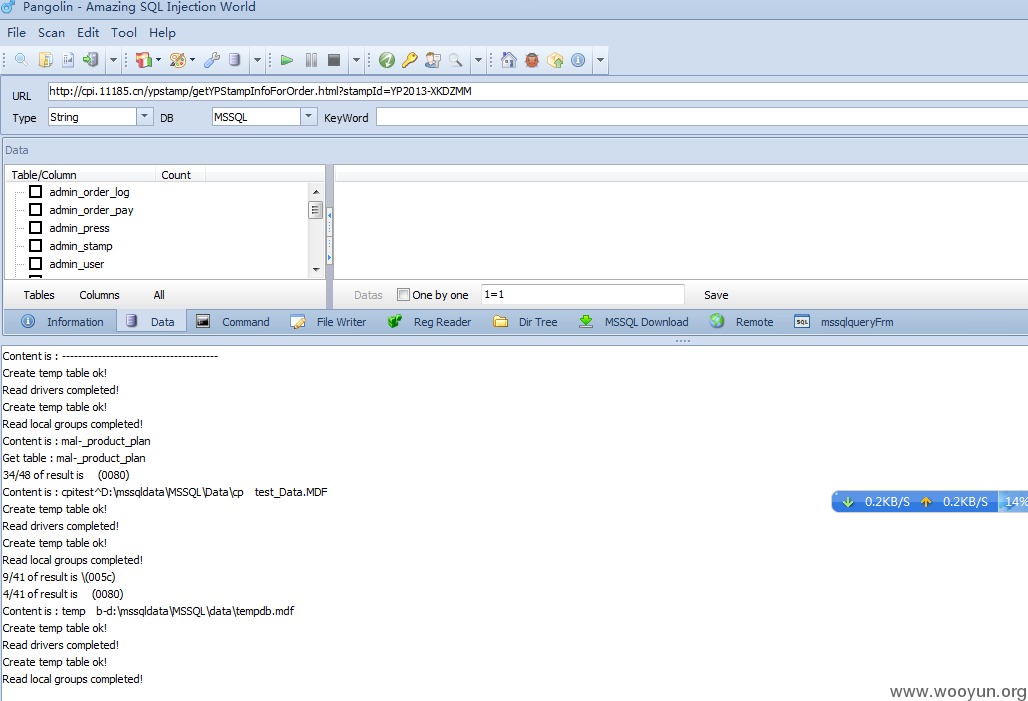1028x701 pixels.
Task: Click the Datas button
Action: tap(368, 295)
